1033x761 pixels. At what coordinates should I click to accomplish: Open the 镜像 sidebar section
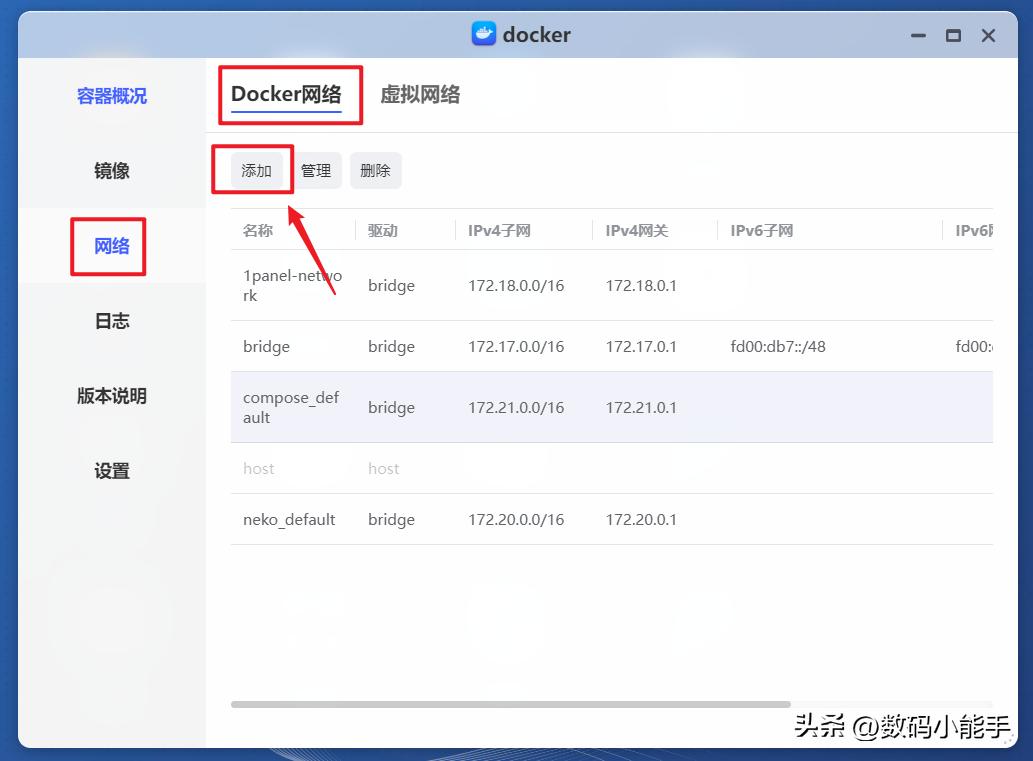[x=112, y=171]
